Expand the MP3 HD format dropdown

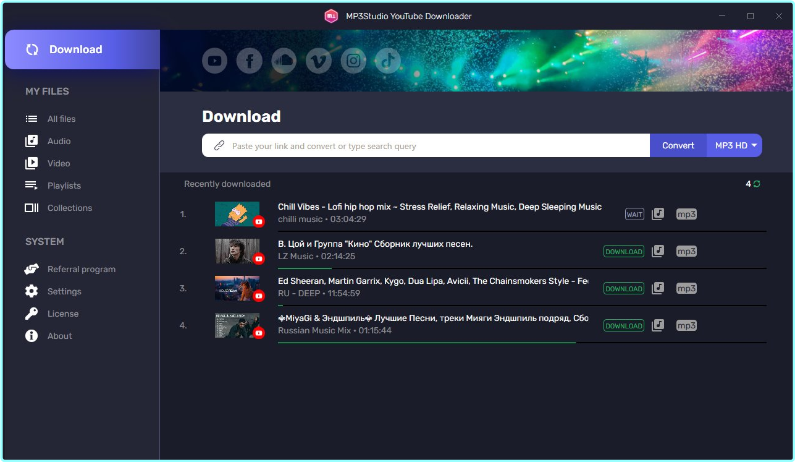(x=735, y=146)
